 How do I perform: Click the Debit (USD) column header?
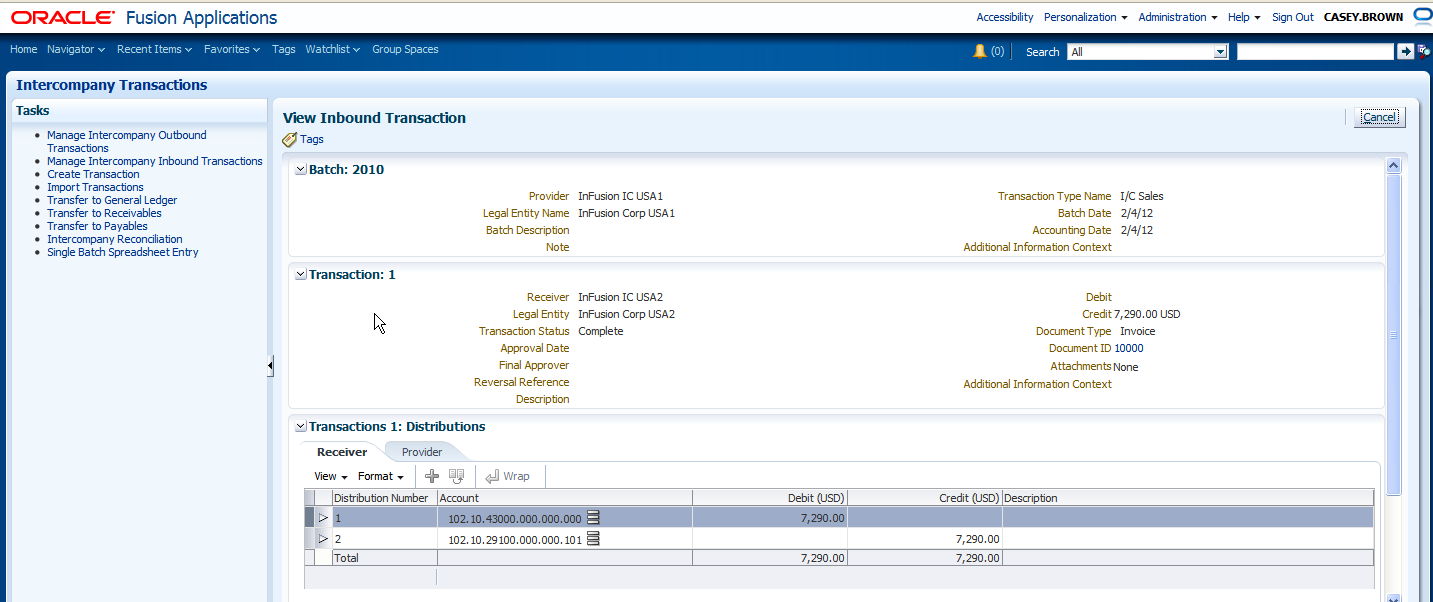[x=770, y=498]
